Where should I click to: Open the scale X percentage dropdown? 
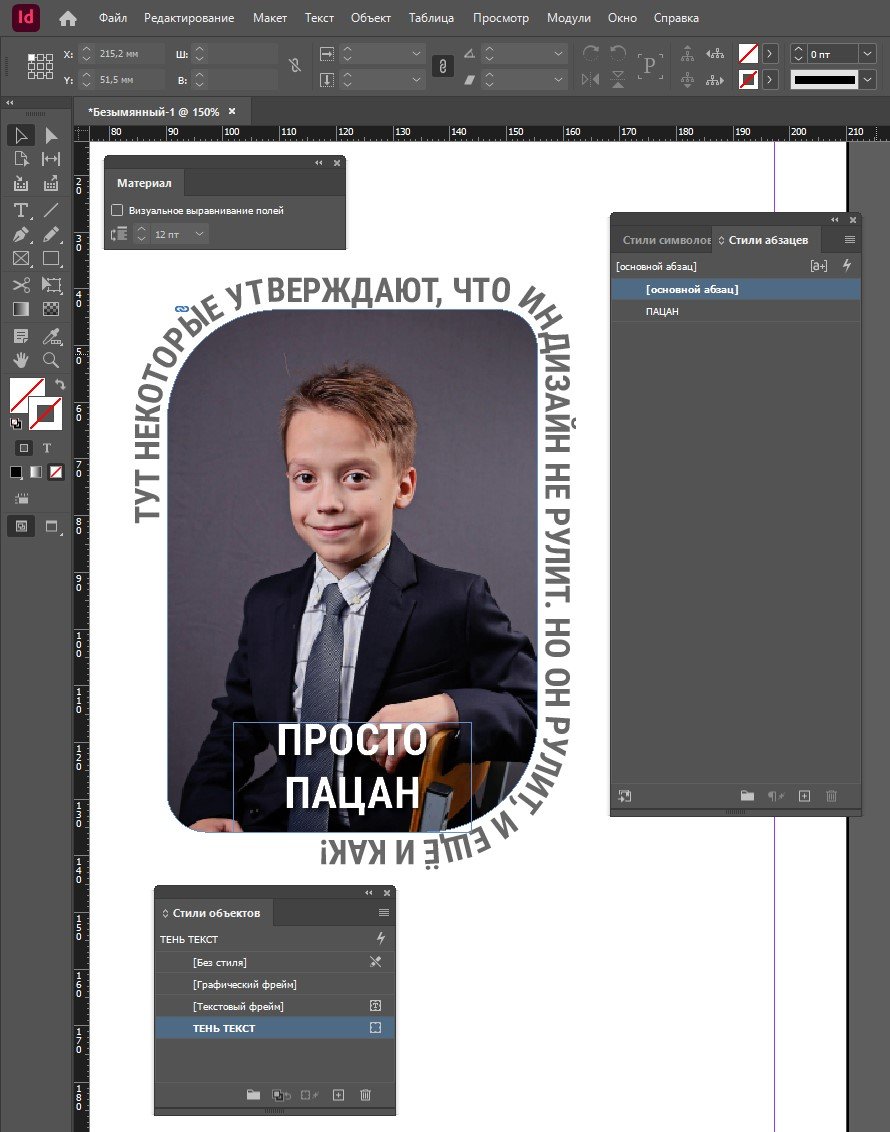point(416,53)
